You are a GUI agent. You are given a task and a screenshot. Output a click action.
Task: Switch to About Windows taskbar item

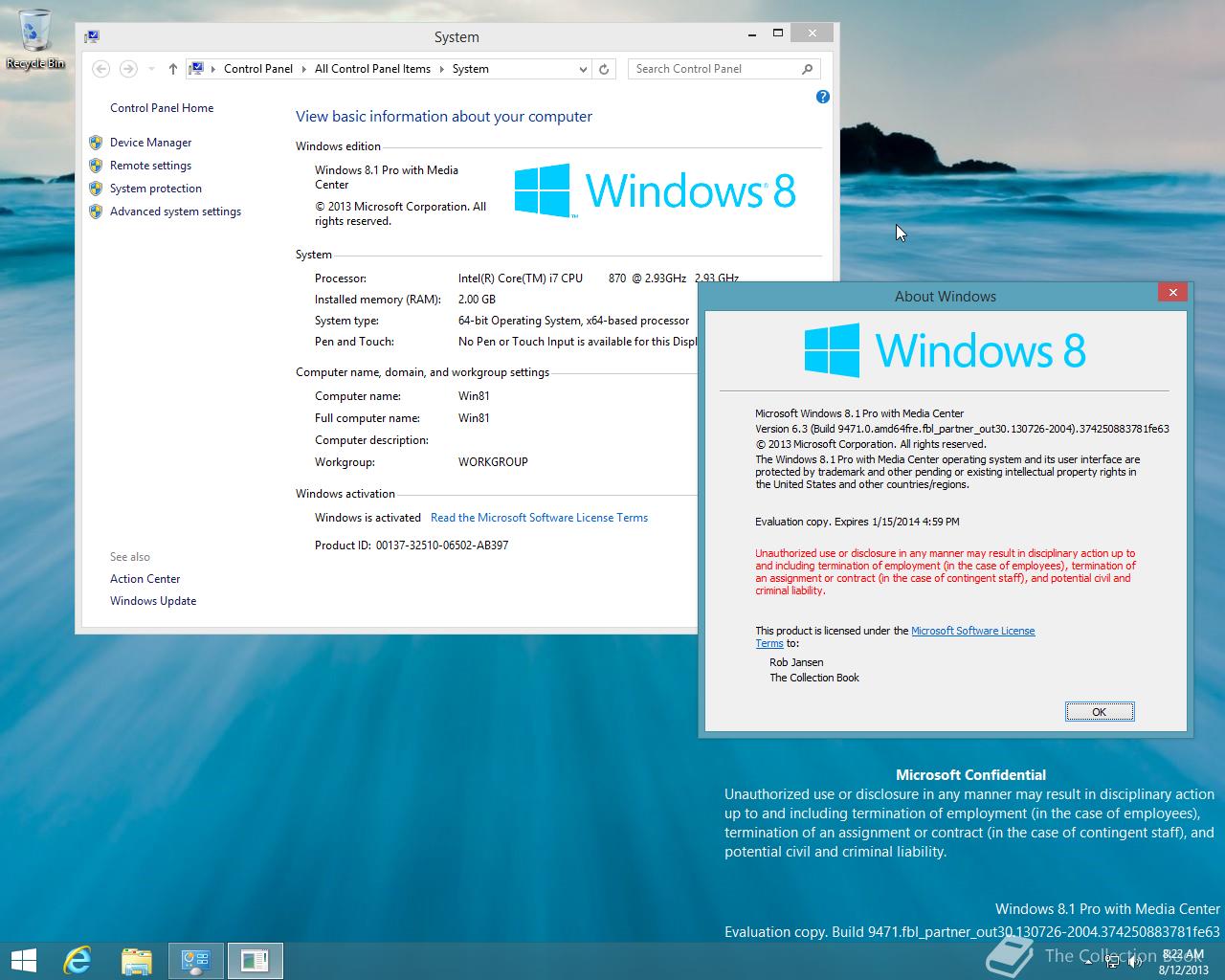(255, 960)
